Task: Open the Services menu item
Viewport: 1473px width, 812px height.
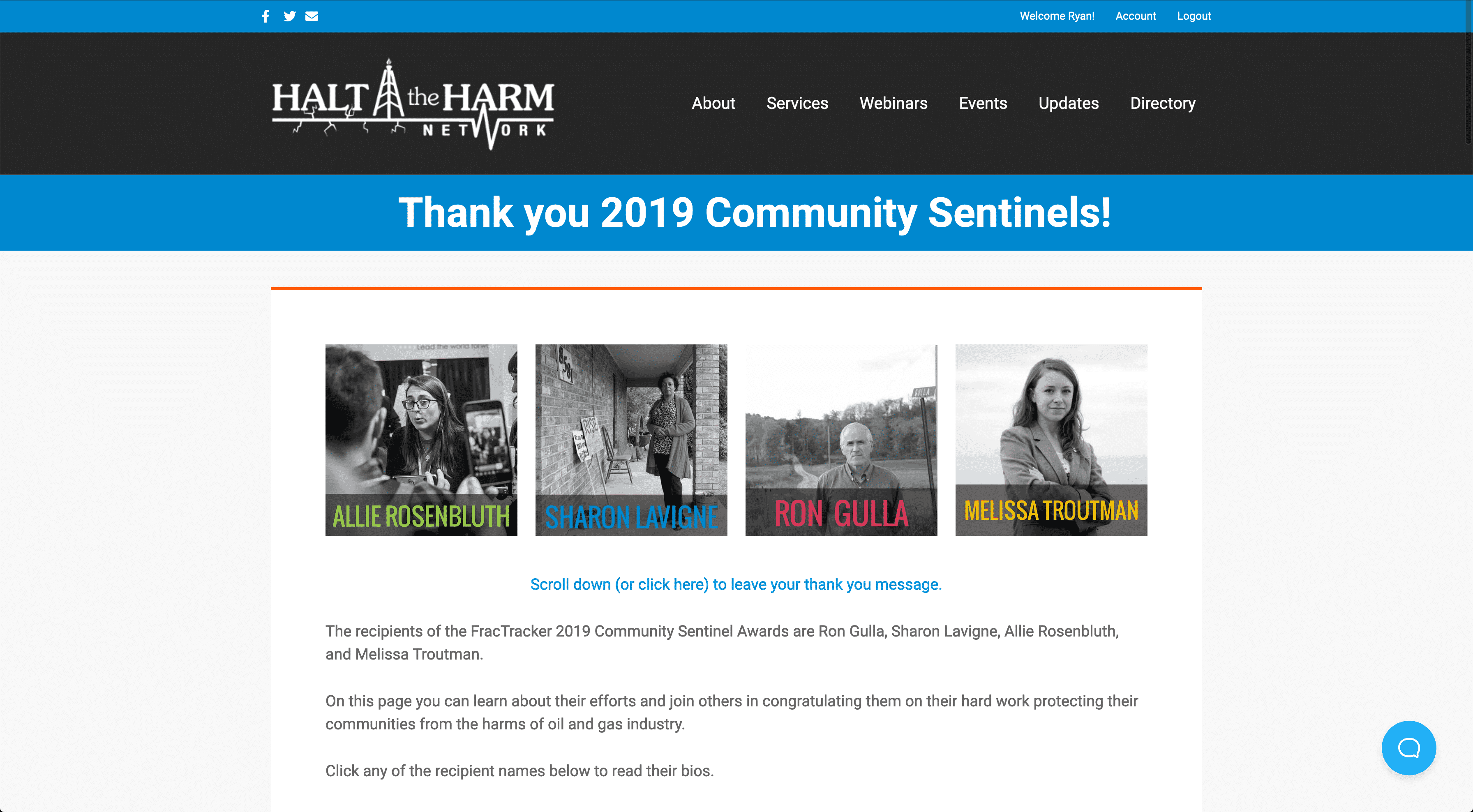Action: tap(797, 103)
